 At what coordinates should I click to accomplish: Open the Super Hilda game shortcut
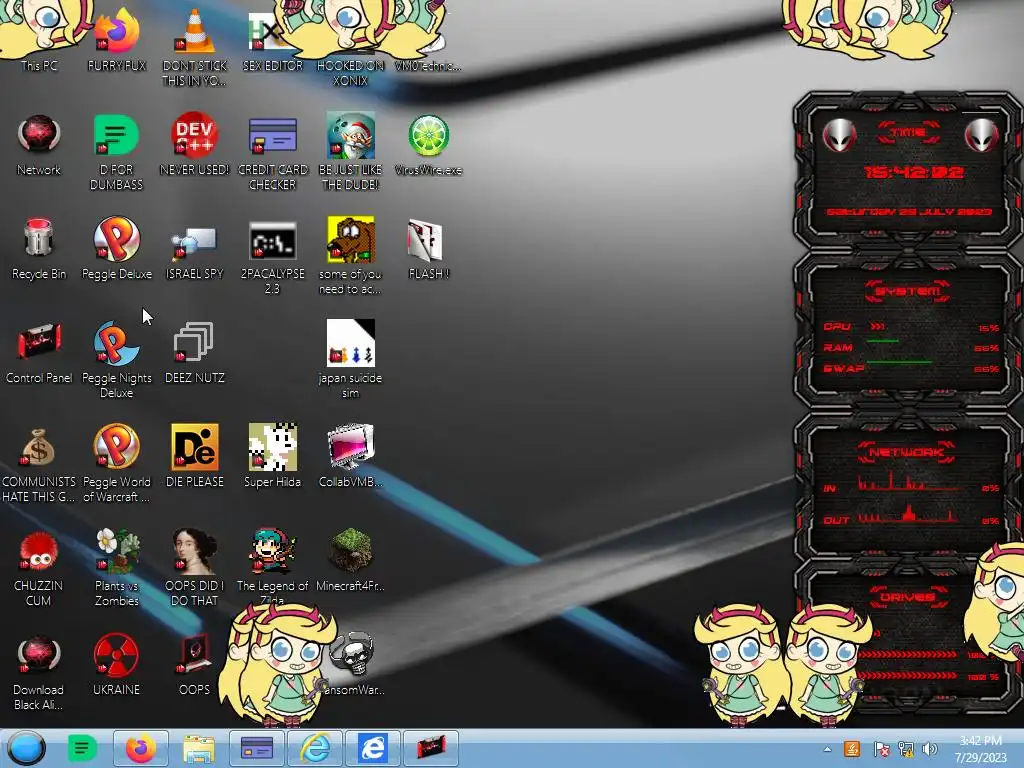tap(272, 456)
